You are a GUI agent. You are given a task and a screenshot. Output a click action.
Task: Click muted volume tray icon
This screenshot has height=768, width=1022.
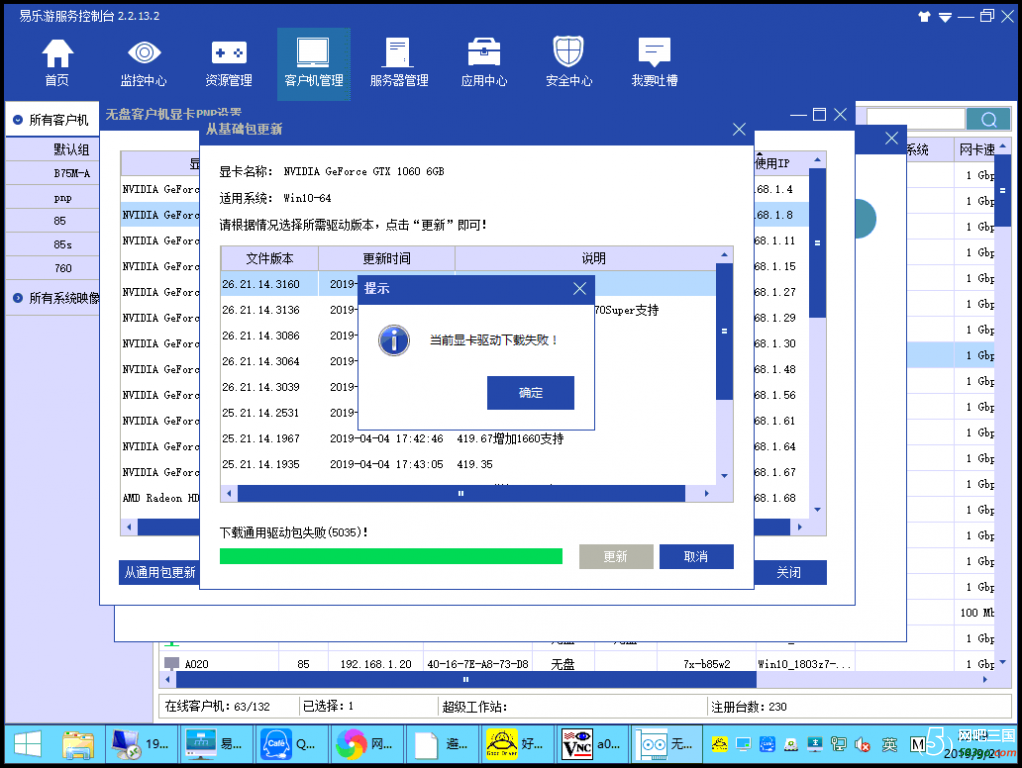(862, 744)
